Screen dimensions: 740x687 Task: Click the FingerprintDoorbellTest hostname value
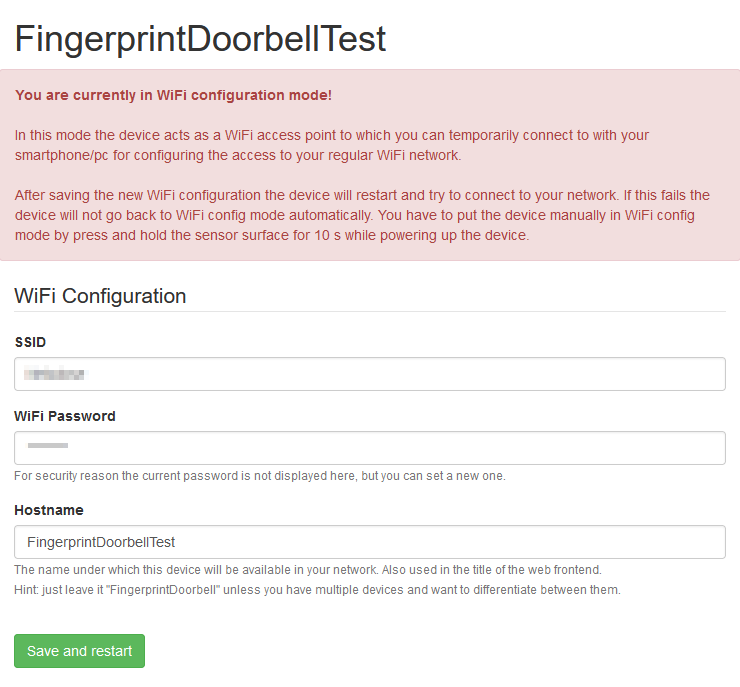101,542
